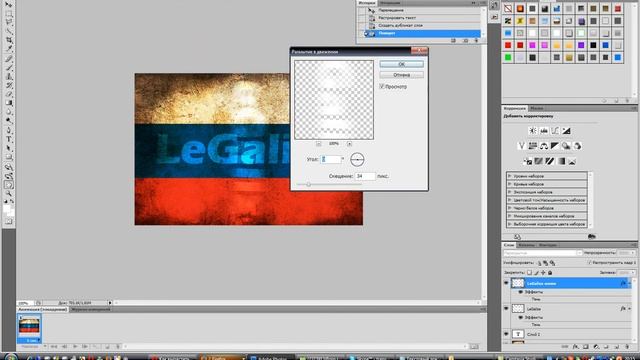This screenshot has height=360, width=640.
Task: Click the Смещение distance slider
Action: click(x=309, y=184)
